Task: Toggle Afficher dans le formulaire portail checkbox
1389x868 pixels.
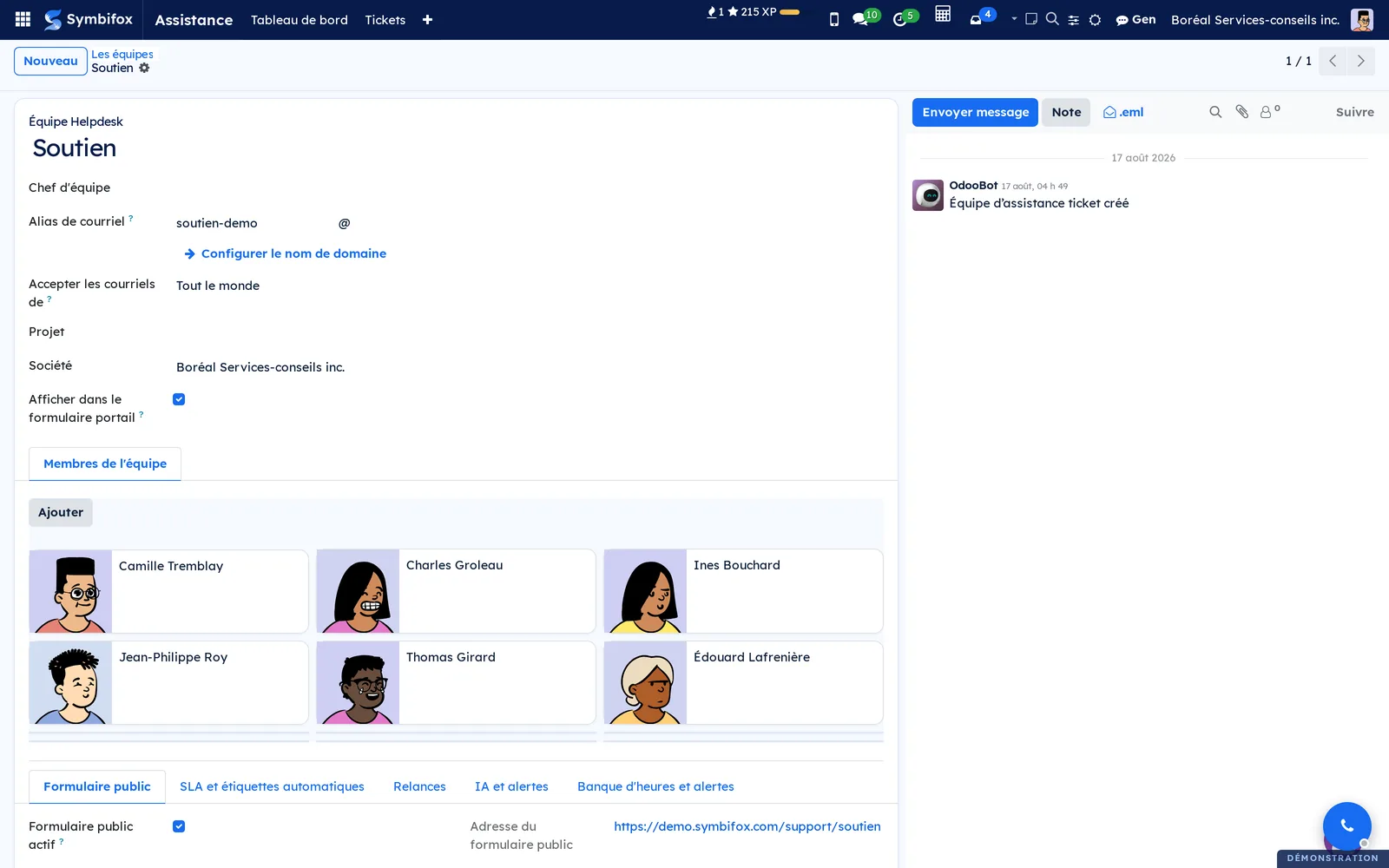Action: point(179,399)
